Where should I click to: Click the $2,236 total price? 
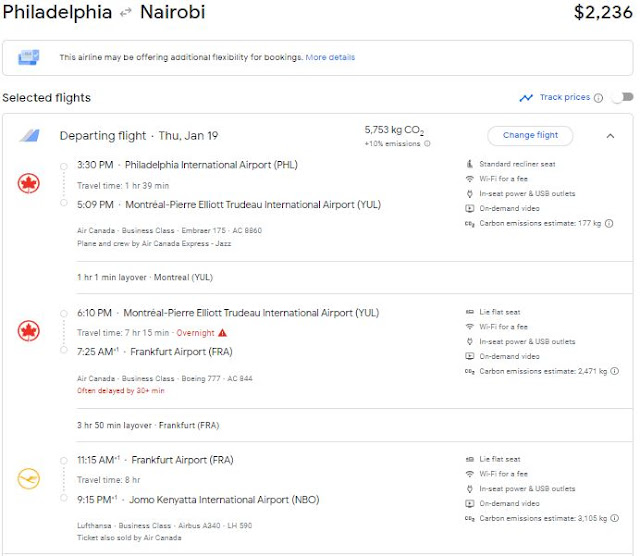(x=602, y=13)
